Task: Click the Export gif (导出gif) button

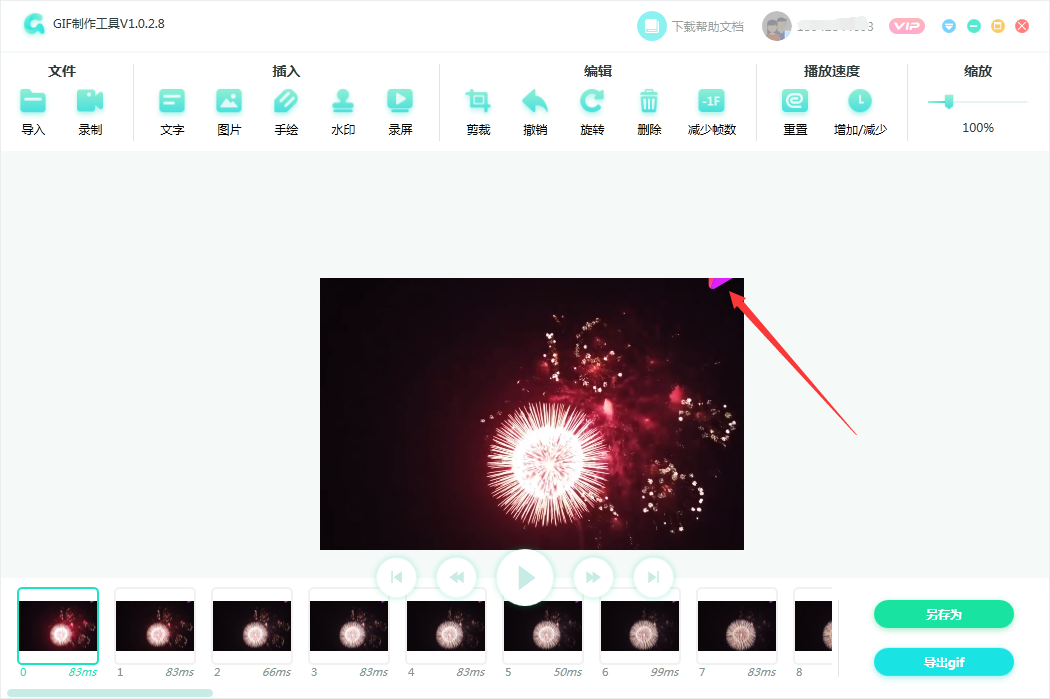Action: [943, 662]
